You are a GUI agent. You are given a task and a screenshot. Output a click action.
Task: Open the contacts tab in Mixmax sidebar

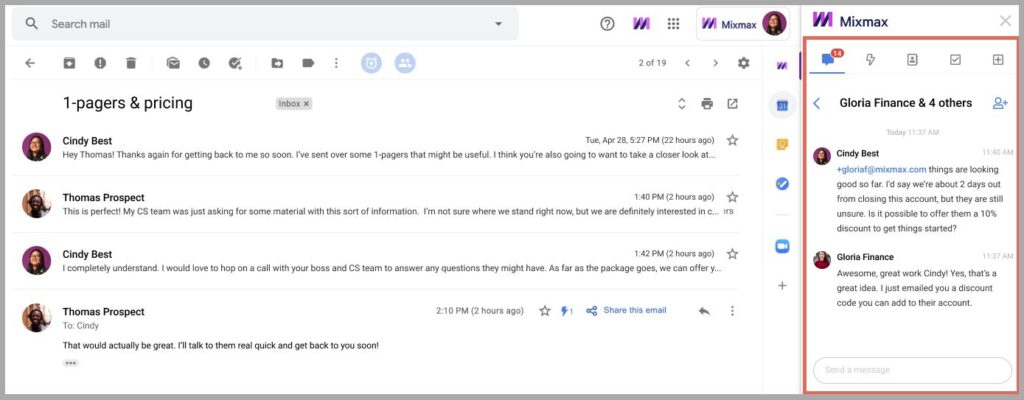[912, 59]
